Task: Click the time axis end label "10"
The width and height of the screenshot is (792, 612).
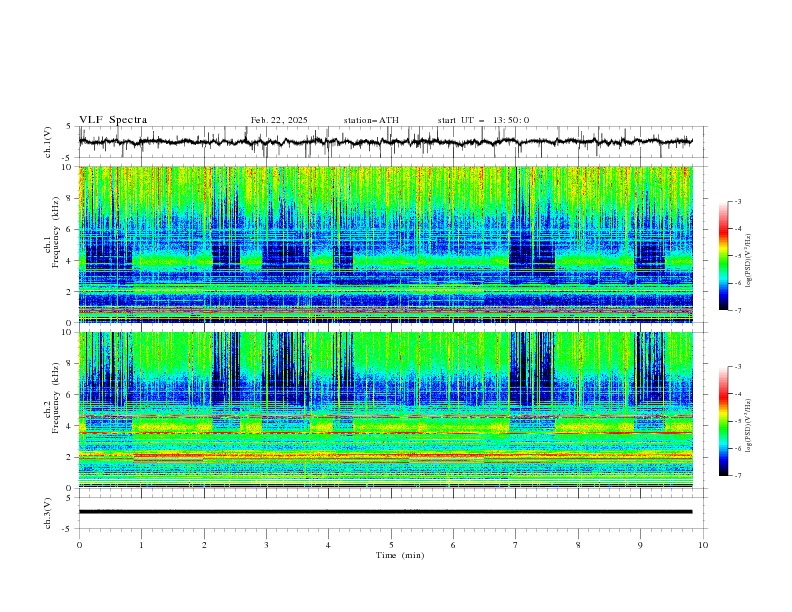Action: pos(703,545)
